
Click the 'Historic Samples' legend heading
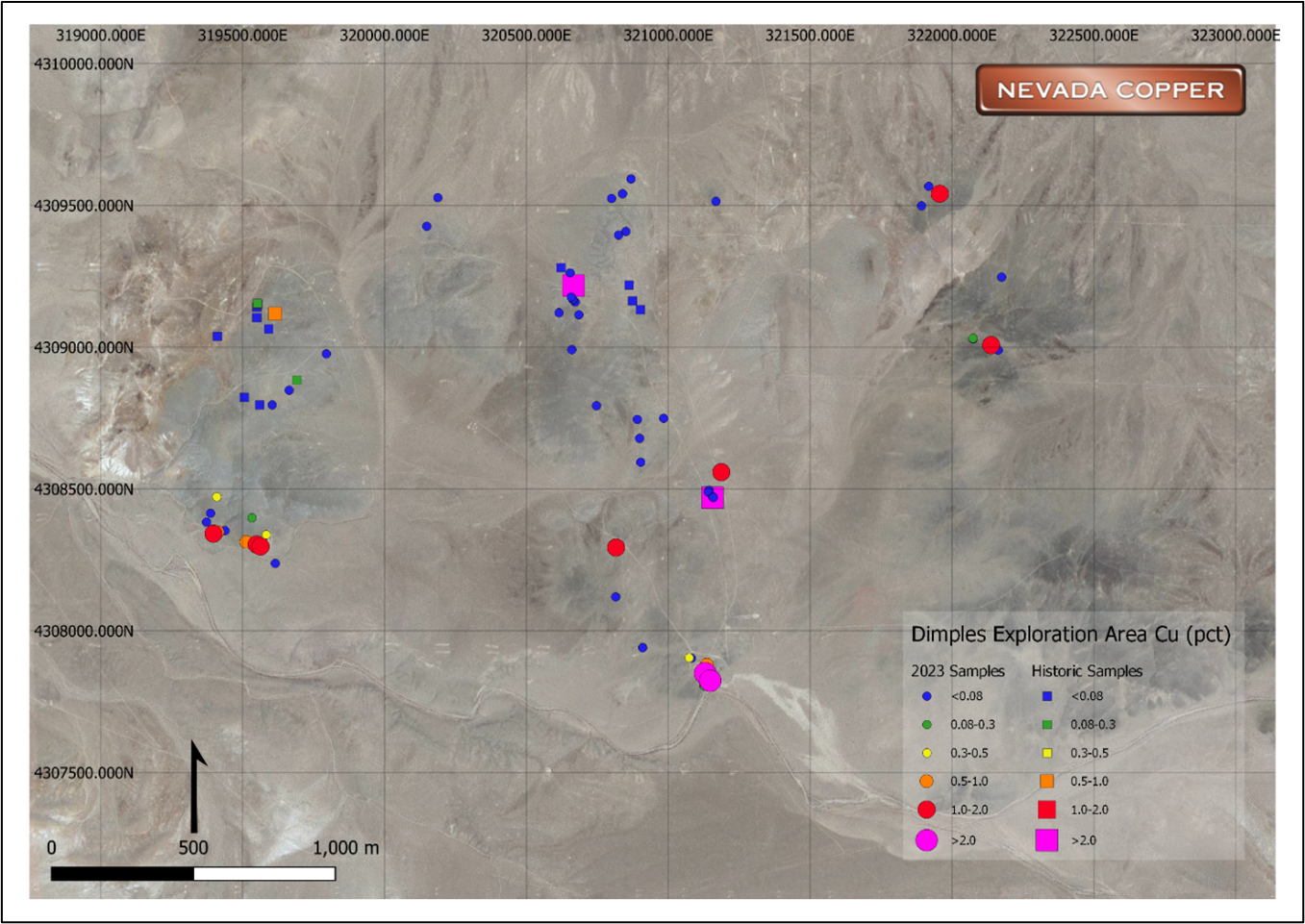click(1087, 671)
